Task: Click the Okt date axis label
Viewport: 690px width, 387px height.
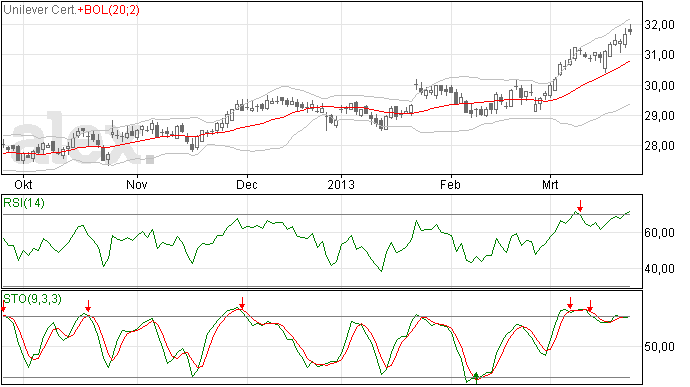Action: (23, 184)
